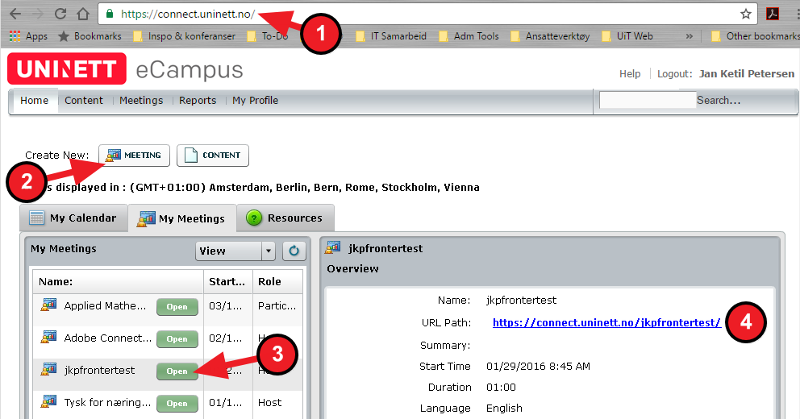
Task: Click the search input field
Action: 645,100
